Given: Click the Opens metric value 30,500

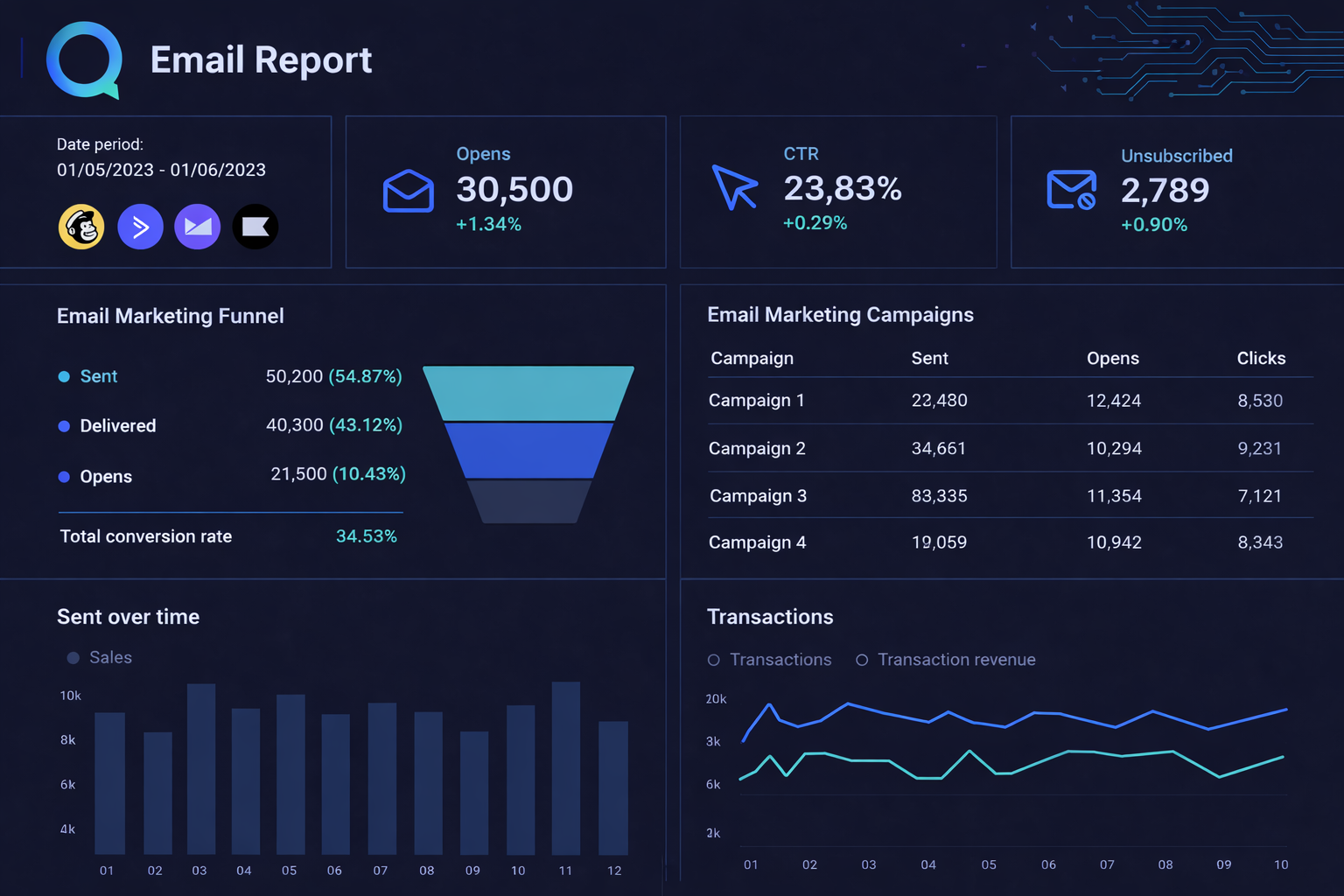Looking at the screenshot, I should click(514, 190).
